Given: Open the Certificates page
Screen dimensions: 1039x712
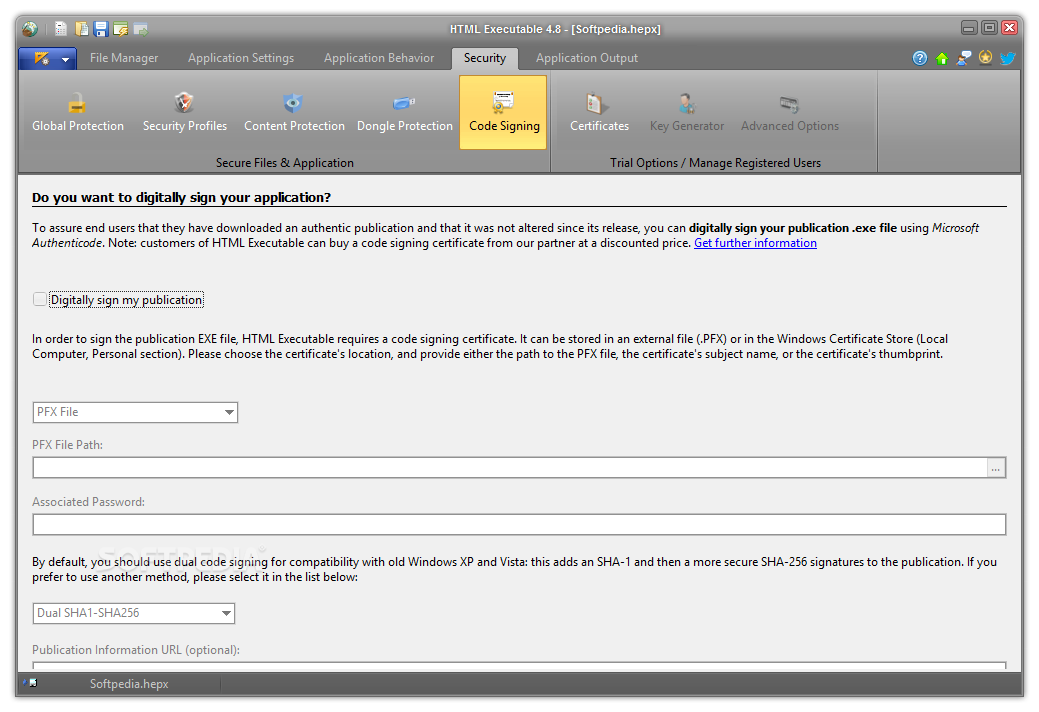Looking at the screenshot, I should 599,113.
